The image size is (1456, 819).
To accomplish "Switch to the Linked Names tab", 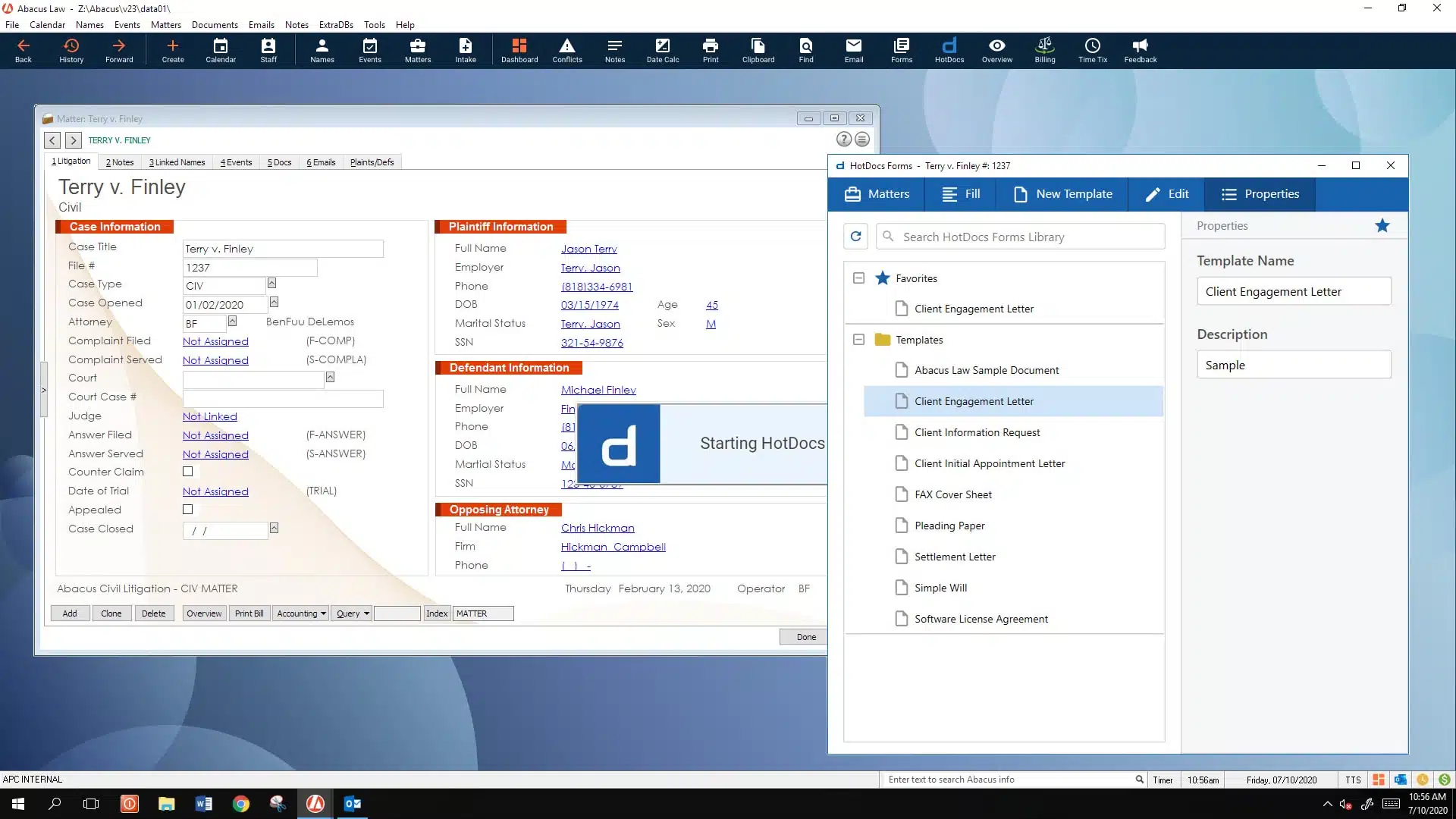I will (177, 162).
